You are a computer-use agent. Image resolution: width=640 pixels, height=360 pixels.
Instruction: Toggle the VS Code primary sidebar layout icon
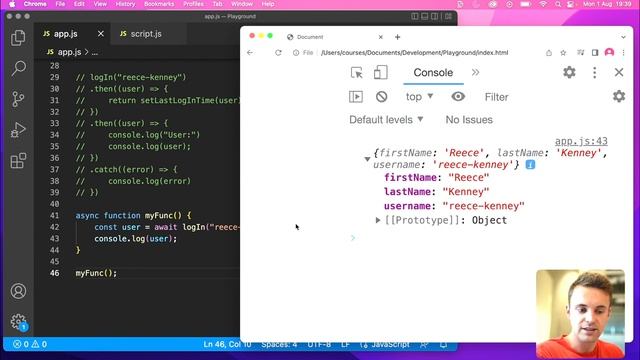tap(415, 16)
